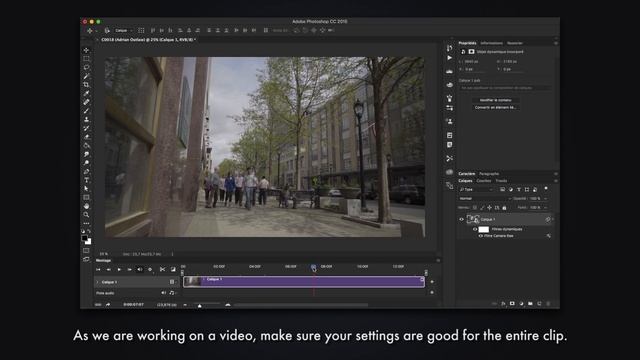Screen dimensions: 640x360
Task: Toggle Filtres dynamiques visibility eye
Action: [475, 229]
